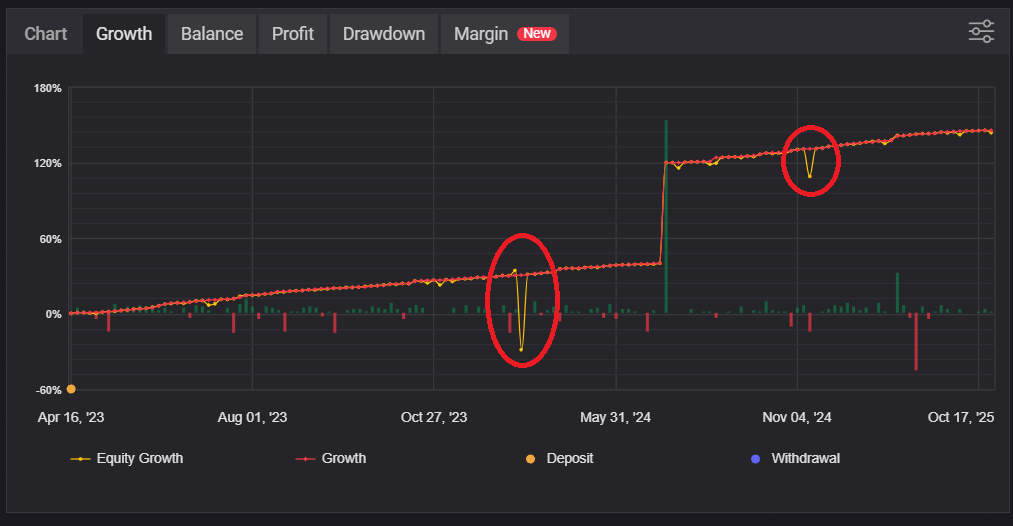Click the 180% y-axis label

click(x=48, y=88)
